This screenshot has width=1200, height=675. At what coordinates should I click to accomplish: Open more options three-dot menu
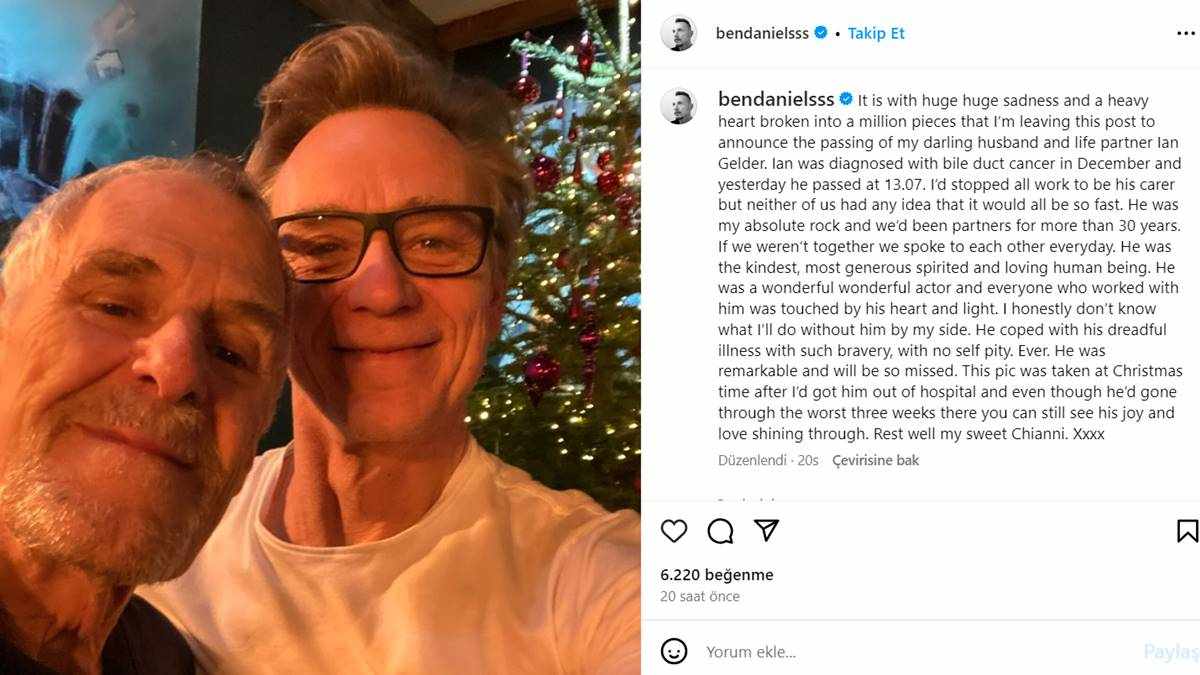click(x=1186, y=33)
